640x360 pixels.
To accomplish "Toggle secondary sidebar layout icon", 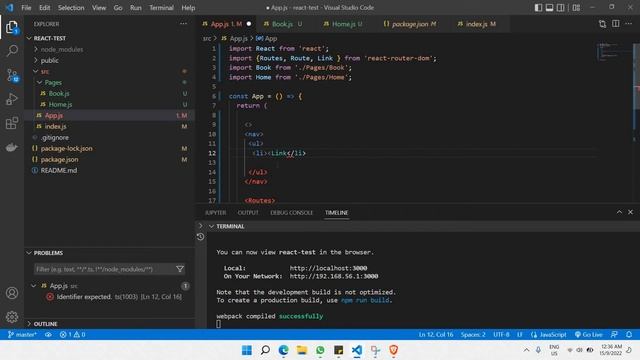I will [561, 7].
